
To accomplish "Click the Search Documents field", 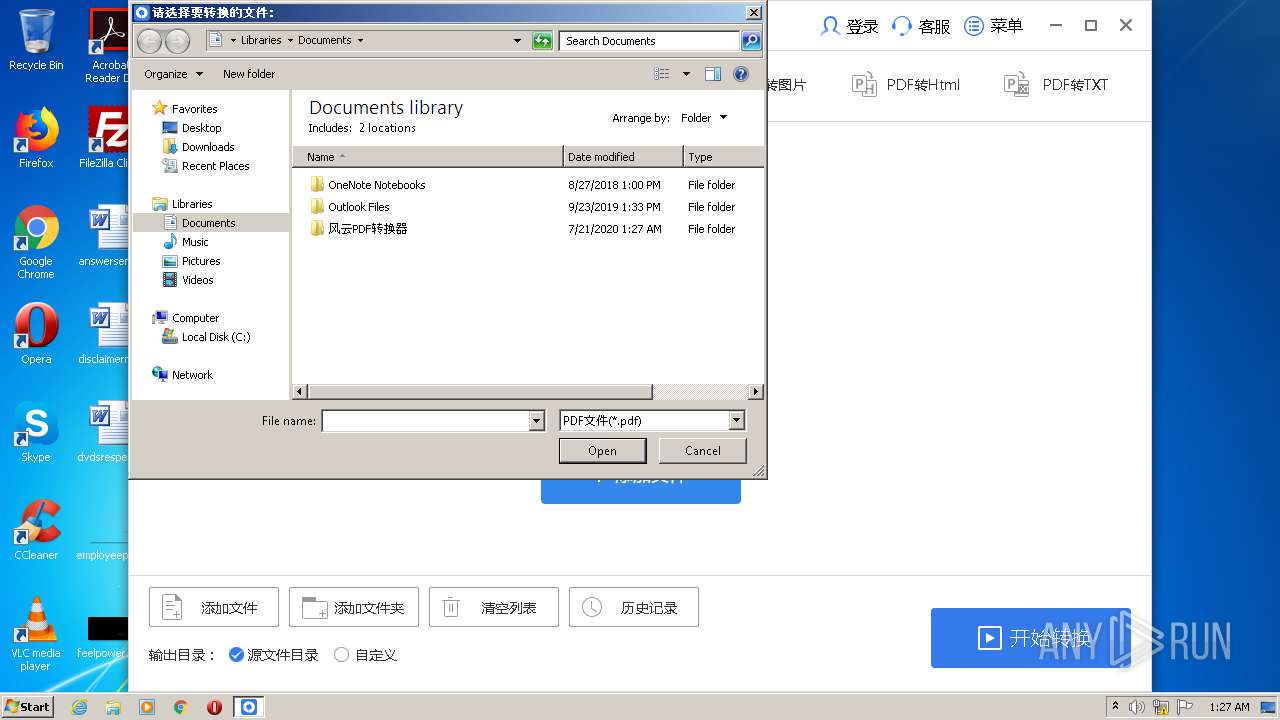I will [x=649, y=41].
